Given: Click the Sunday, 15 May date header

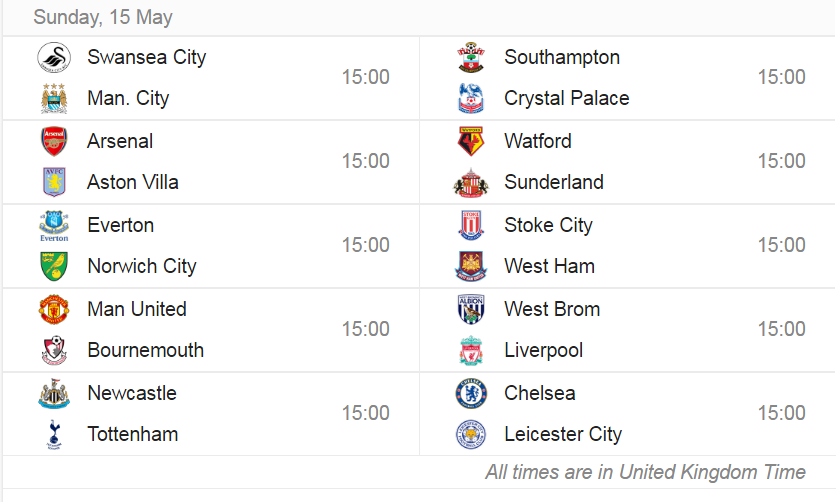Looking at the screenshot, I should pos(103,18).
